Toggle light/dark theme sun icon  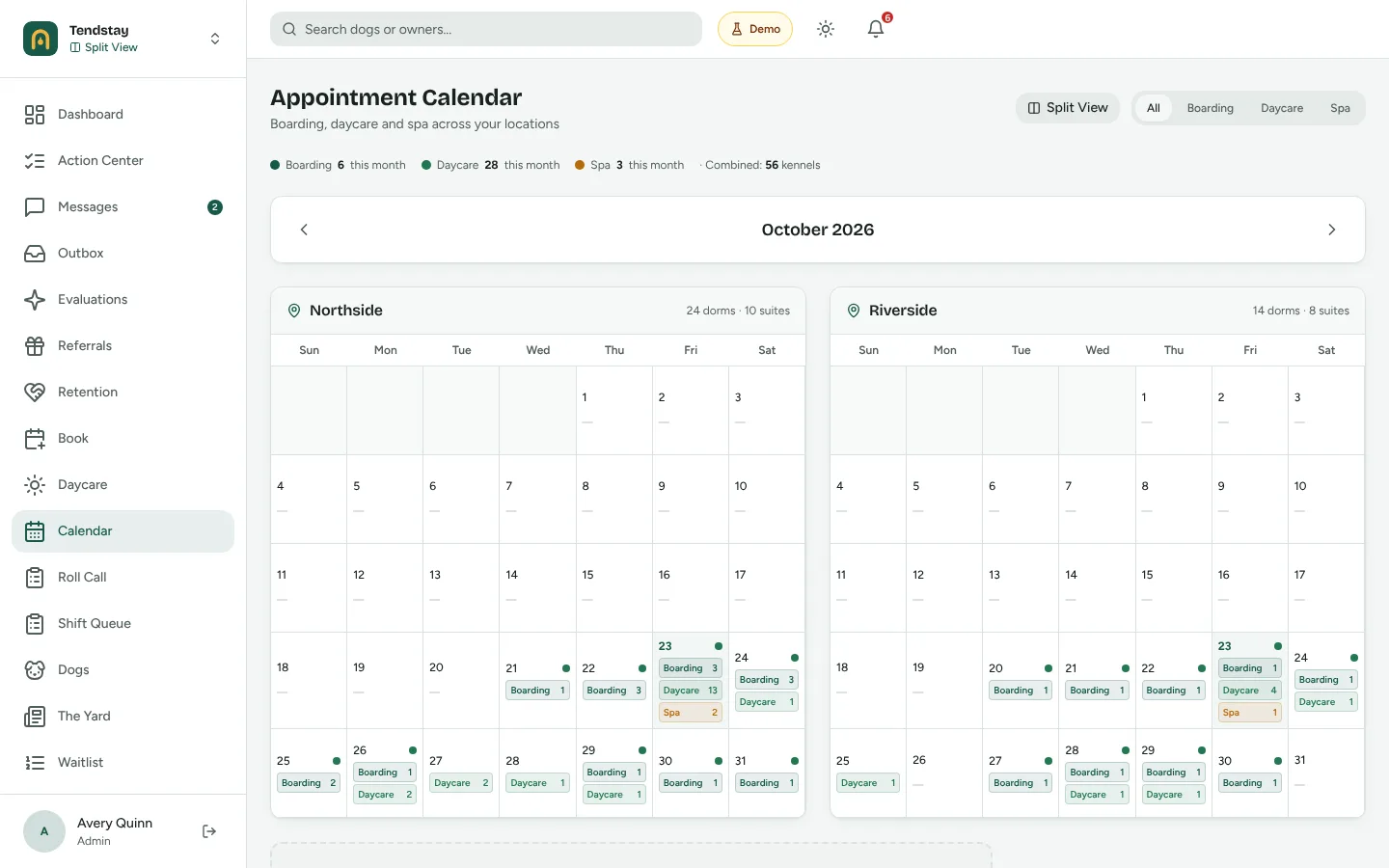click(826, 29)
